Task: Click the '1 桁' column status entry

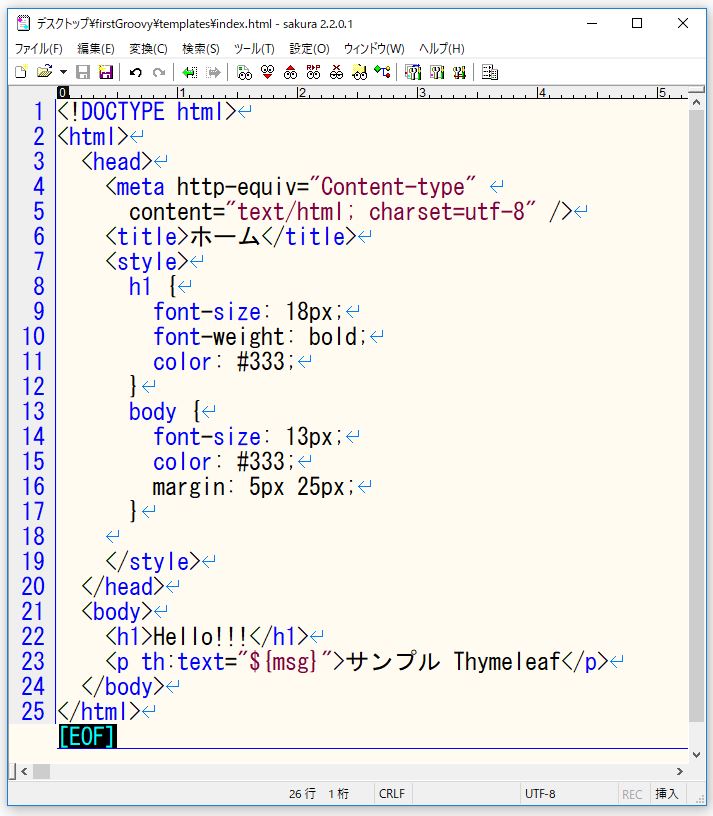Action: [x=338, y=794]
